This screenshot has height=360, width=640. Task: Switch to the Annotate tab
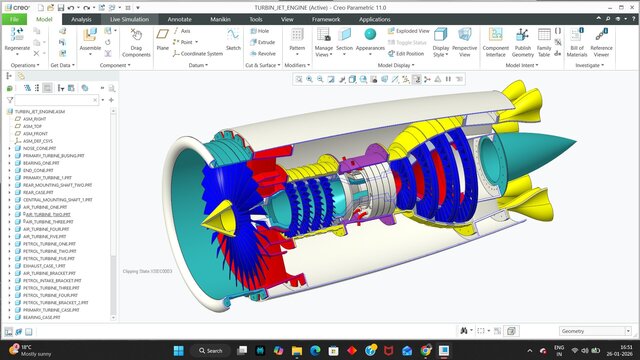pyautogui.click(x=180, y=19)
